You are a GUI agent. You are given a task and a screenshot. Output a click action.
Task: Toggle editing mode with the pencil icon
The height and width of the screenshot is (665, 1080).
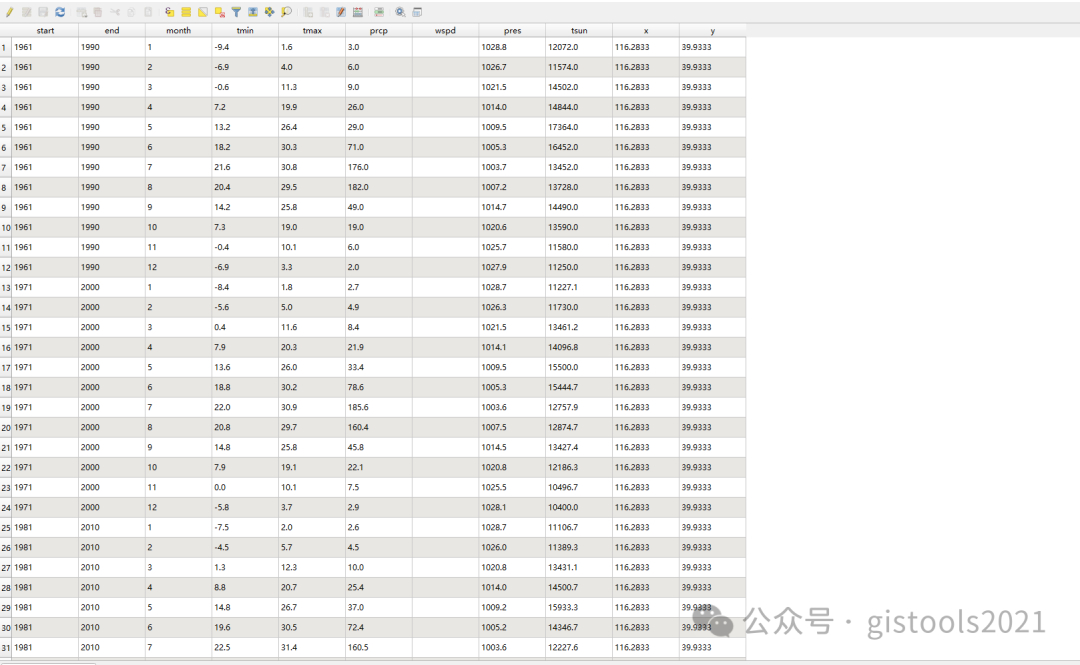(x=10, y=12)
